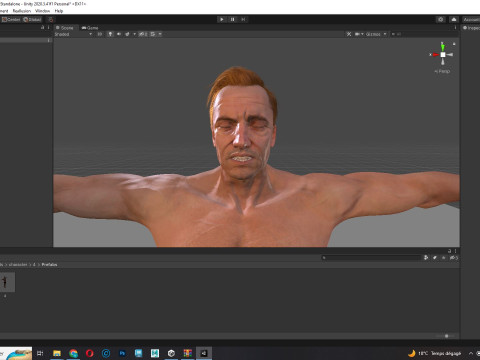Toggle hidden objects visibility count icon
The width and height of the screenshot is (480, 360).
pyautogui.click(x=143, y=34)
